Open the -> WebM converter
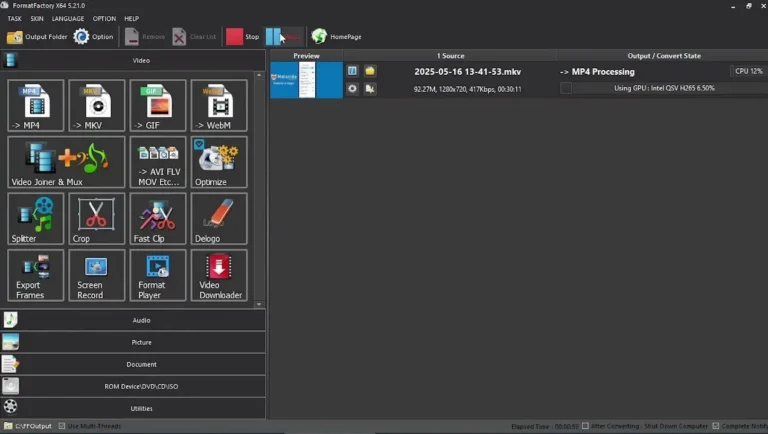 point(219,105)
